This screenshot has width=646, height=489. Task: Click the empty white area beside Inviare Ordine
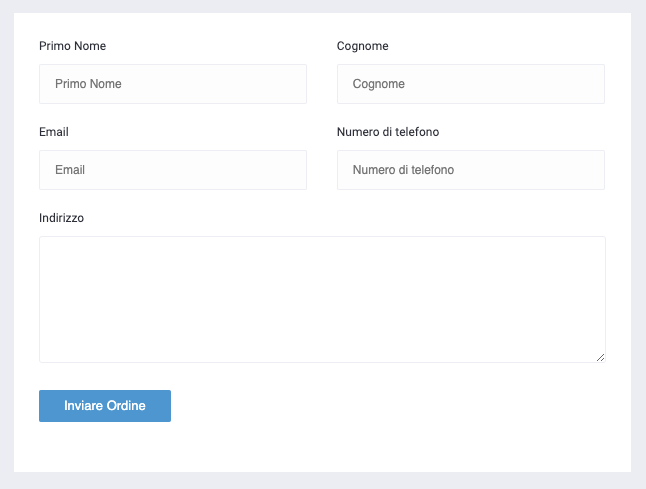coord(400,406)
